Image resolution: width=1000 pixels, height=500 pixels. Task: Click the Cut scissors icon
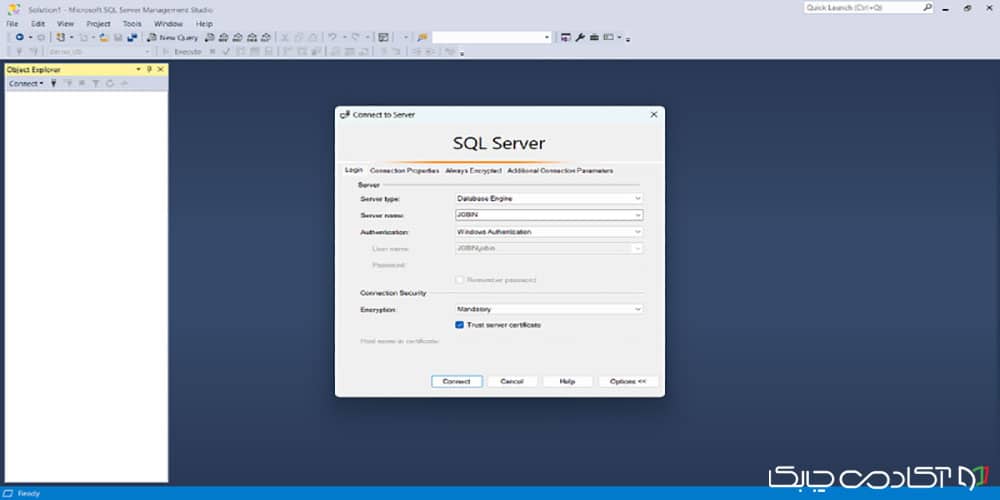tap(284, 38)
